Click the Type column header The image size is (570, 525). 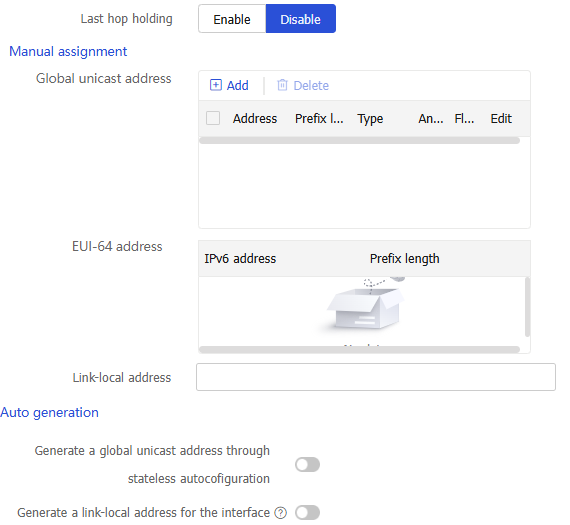pos(370,119)
